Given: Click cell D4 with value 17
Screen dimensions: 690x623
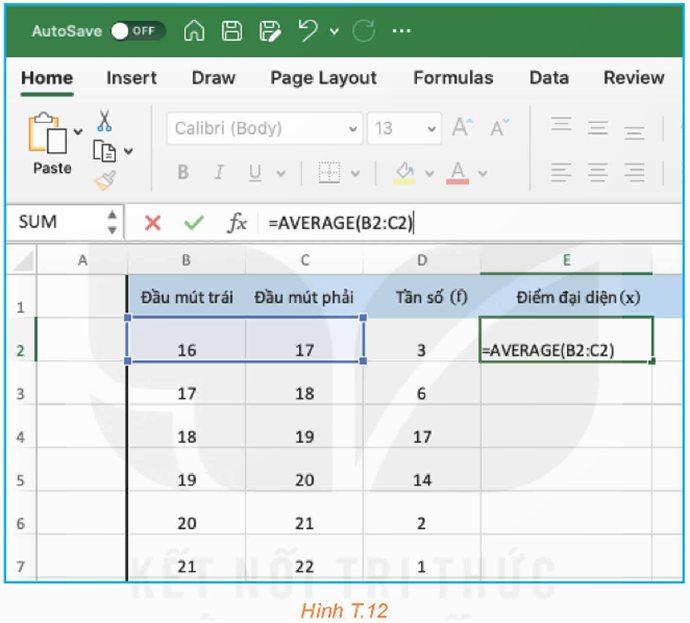Looking at the screenshot, I should (x=422, y=426).
